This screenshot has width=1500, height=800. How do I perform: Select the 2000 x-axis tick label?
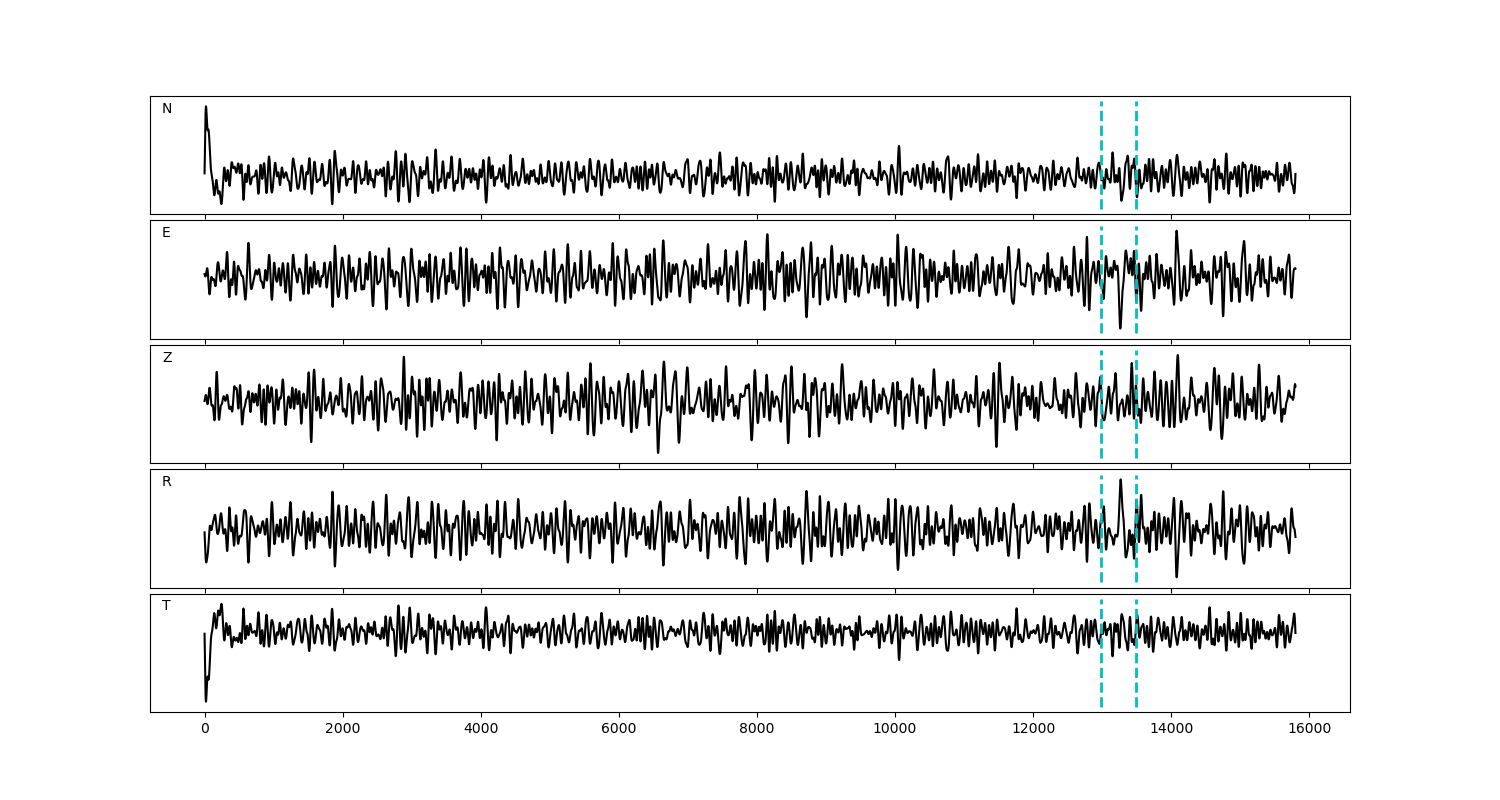click(x=343, y=730)
